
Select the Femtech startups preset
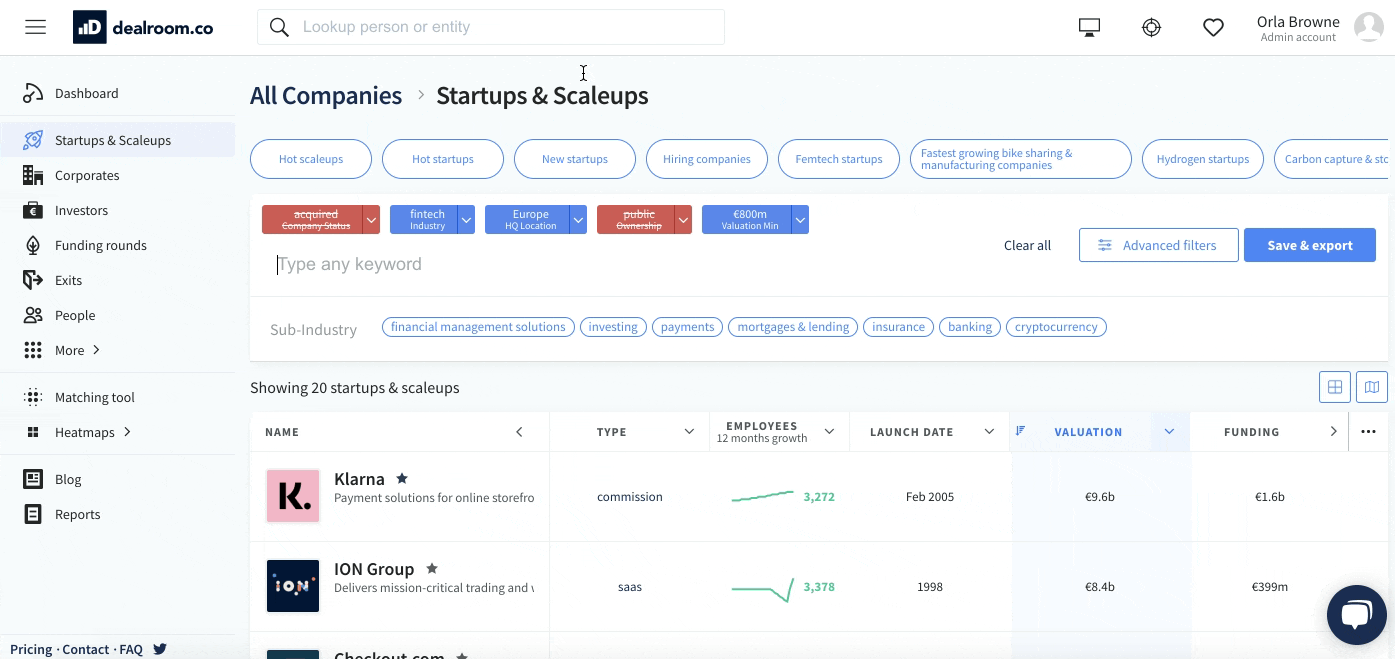click(839, 159)
